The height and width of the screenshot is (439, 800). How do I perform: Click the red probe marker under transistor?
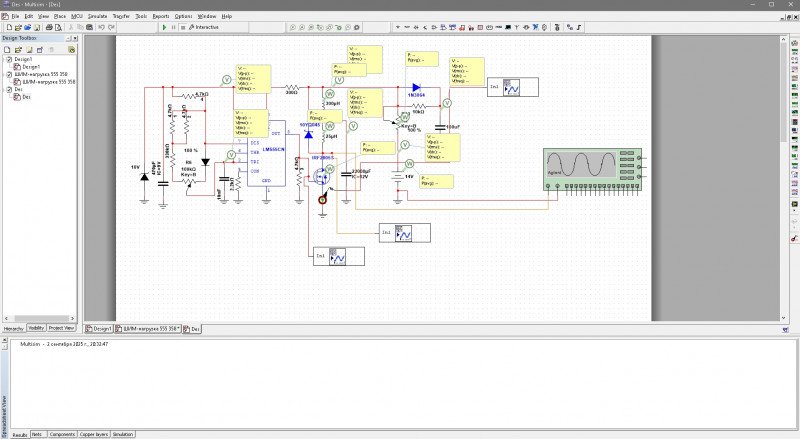322,200
